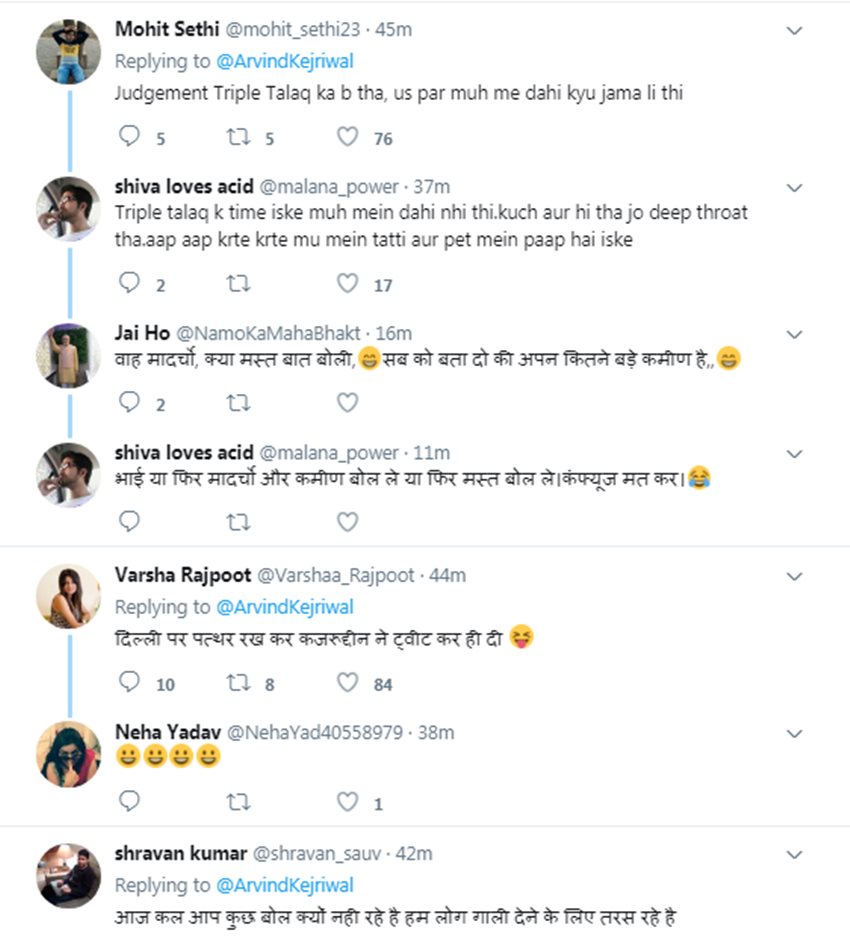Retweet Mohit Sethi's tweet
This screenshot has width=850, height=939.
pyautogui.click(x=238, y=138)
